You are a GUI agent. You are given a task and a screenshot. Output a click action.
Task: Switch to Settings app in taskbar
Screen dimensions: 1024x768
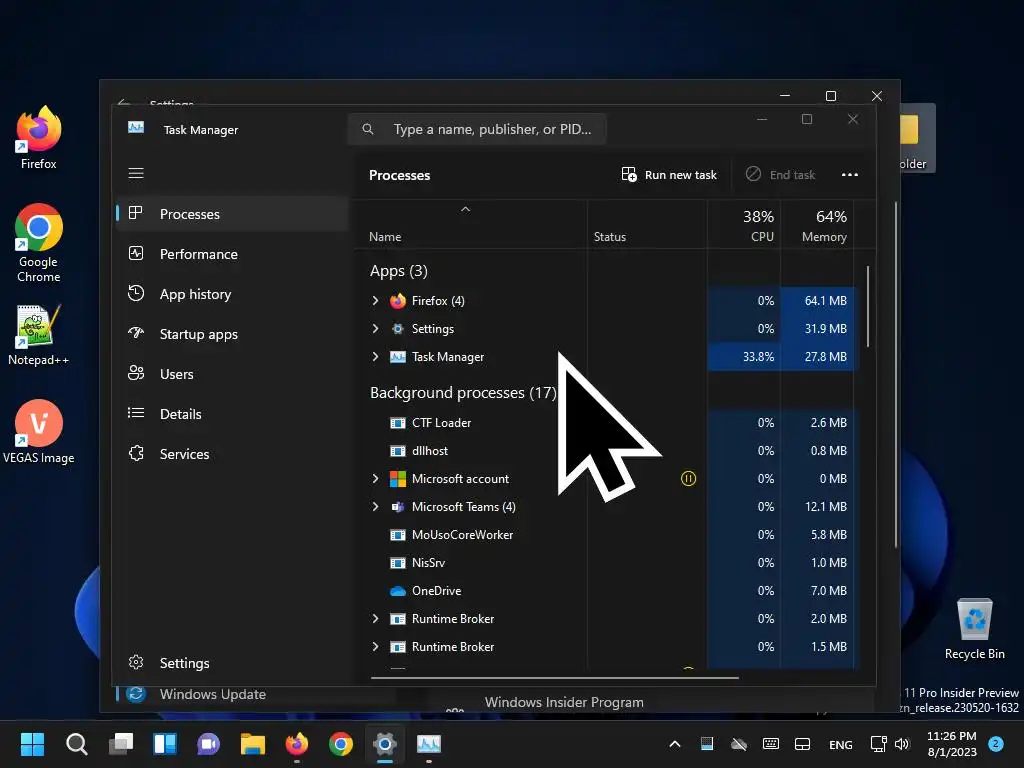[x=385, y=744]
